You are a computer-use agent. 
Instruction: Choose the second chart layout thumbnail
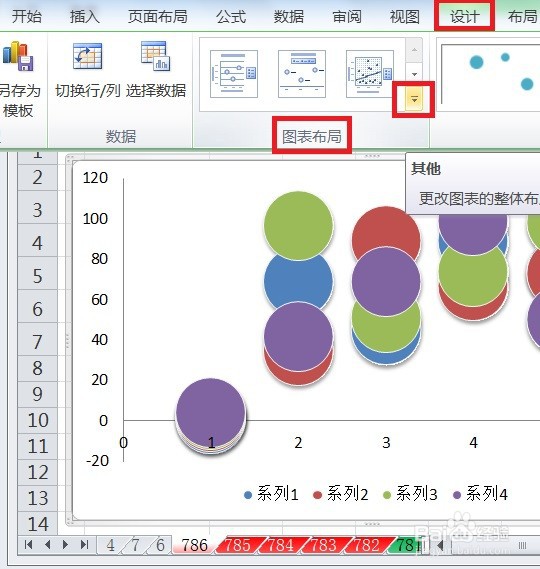point(302,74)
